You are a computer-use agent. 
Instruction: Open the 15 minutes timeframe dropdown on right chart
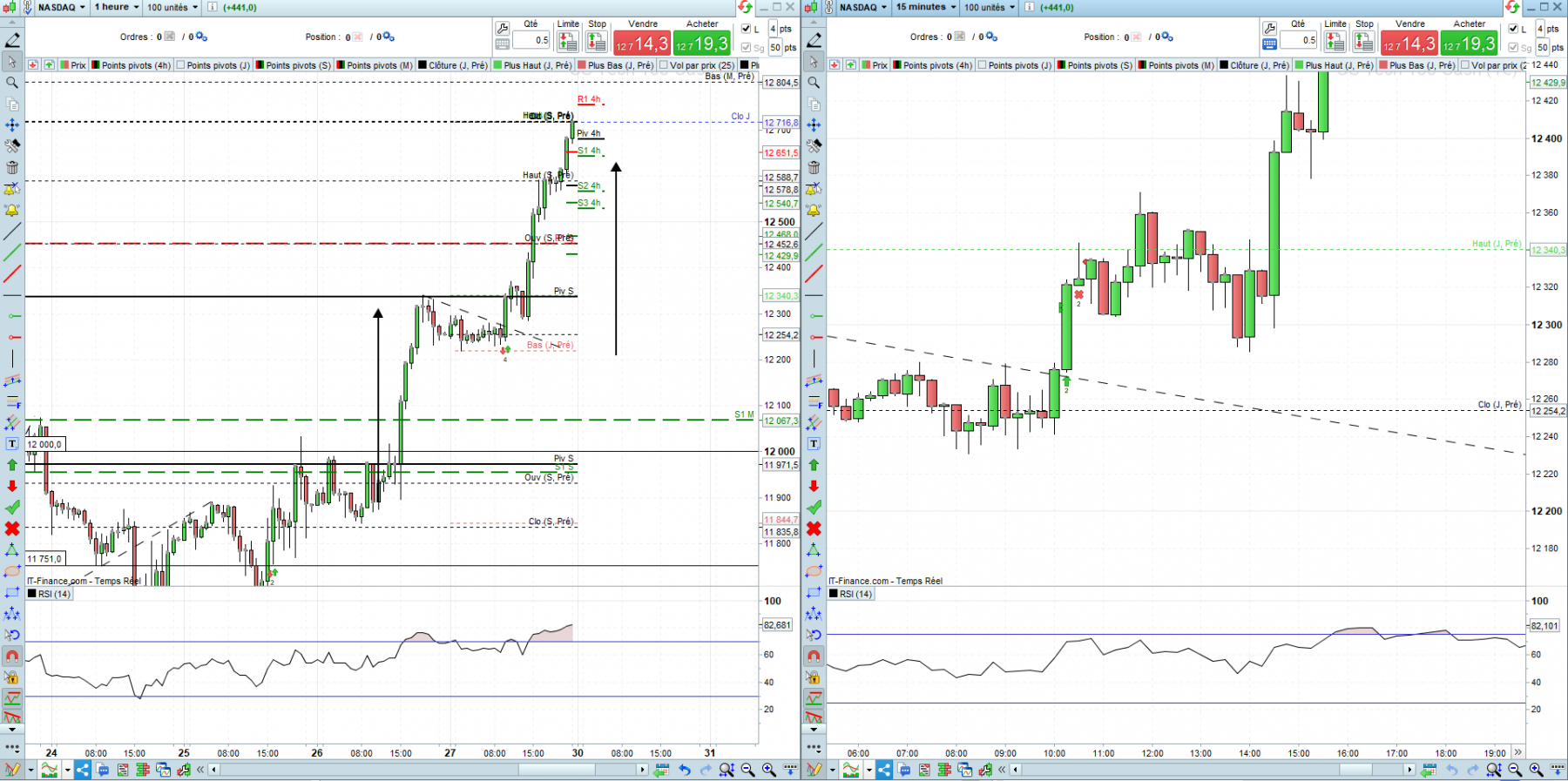pyautogui.click(x=926, y=7)
